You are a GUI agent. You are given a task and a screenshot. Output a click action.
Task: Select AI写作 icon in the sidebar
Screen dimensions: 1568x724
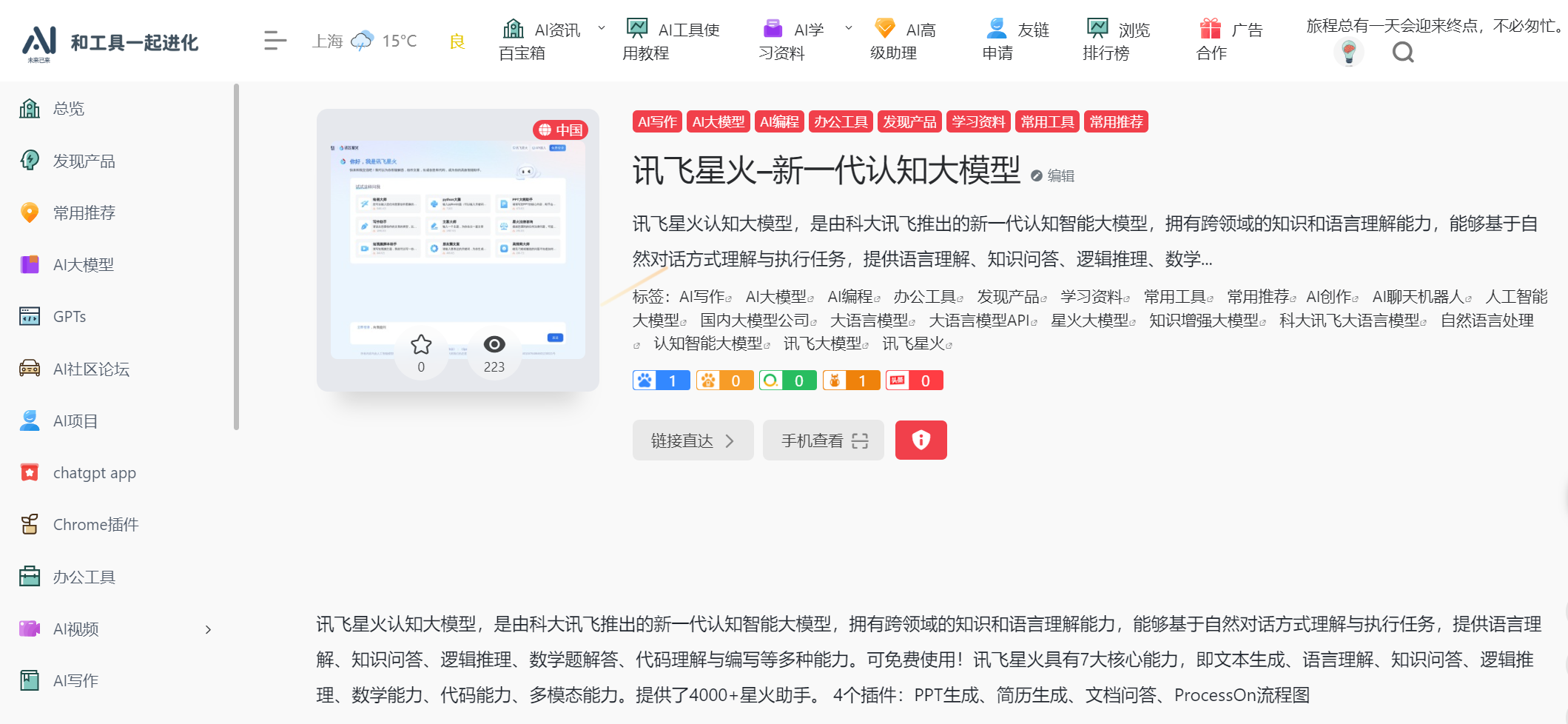coord(30,680)
